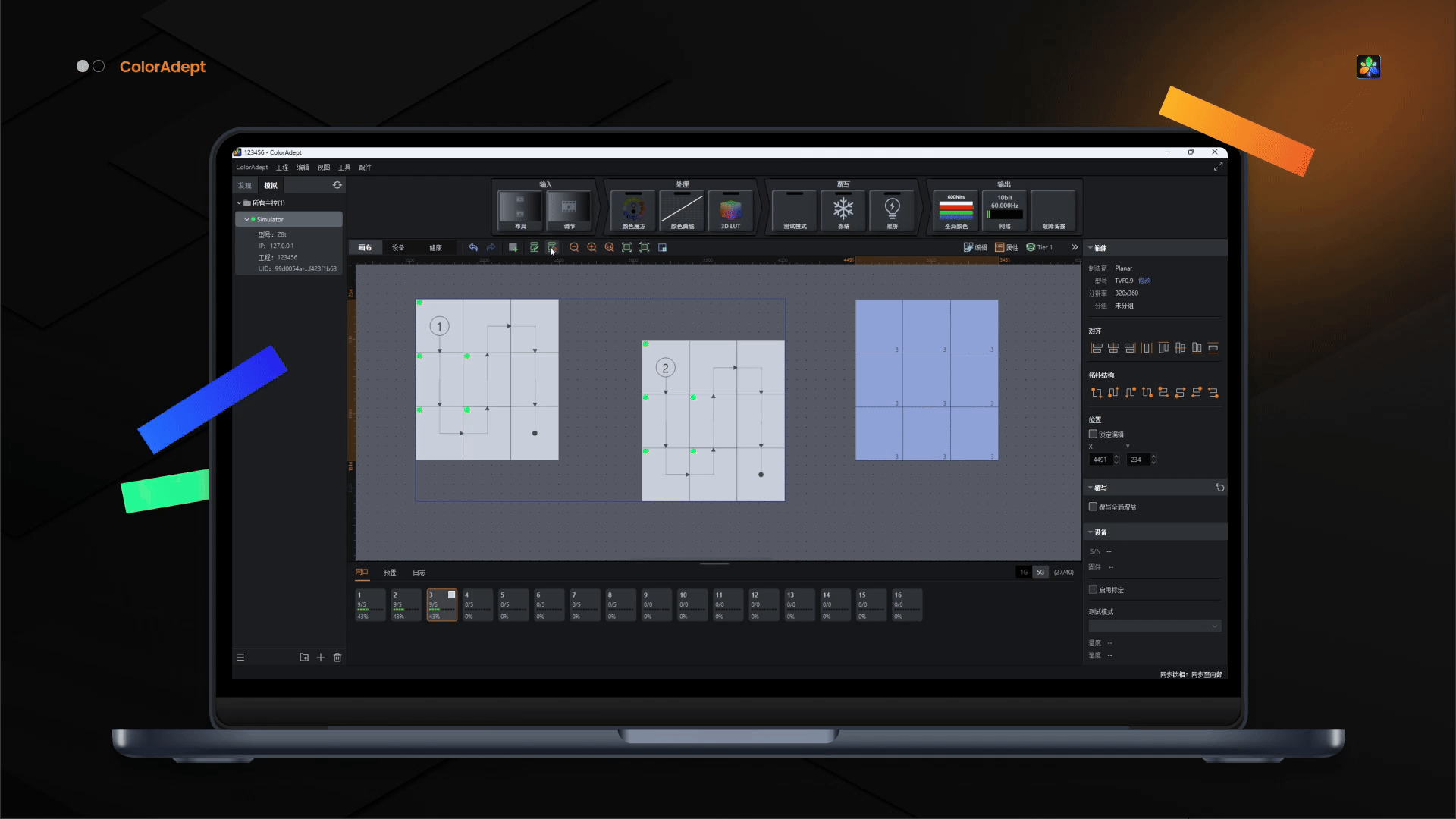Viewport: 1456px width, 819px height.
Task: Click the redo arrow in canvas toolbar
Action: [491, 247]
